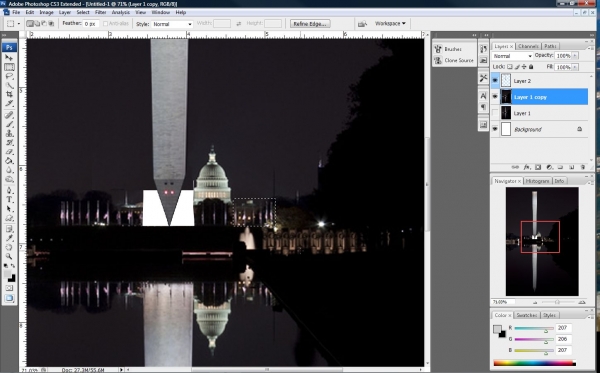Screen dimensions: 600x373
Task: Collapse the Brushes panel dock
Action: coord(474,35)
